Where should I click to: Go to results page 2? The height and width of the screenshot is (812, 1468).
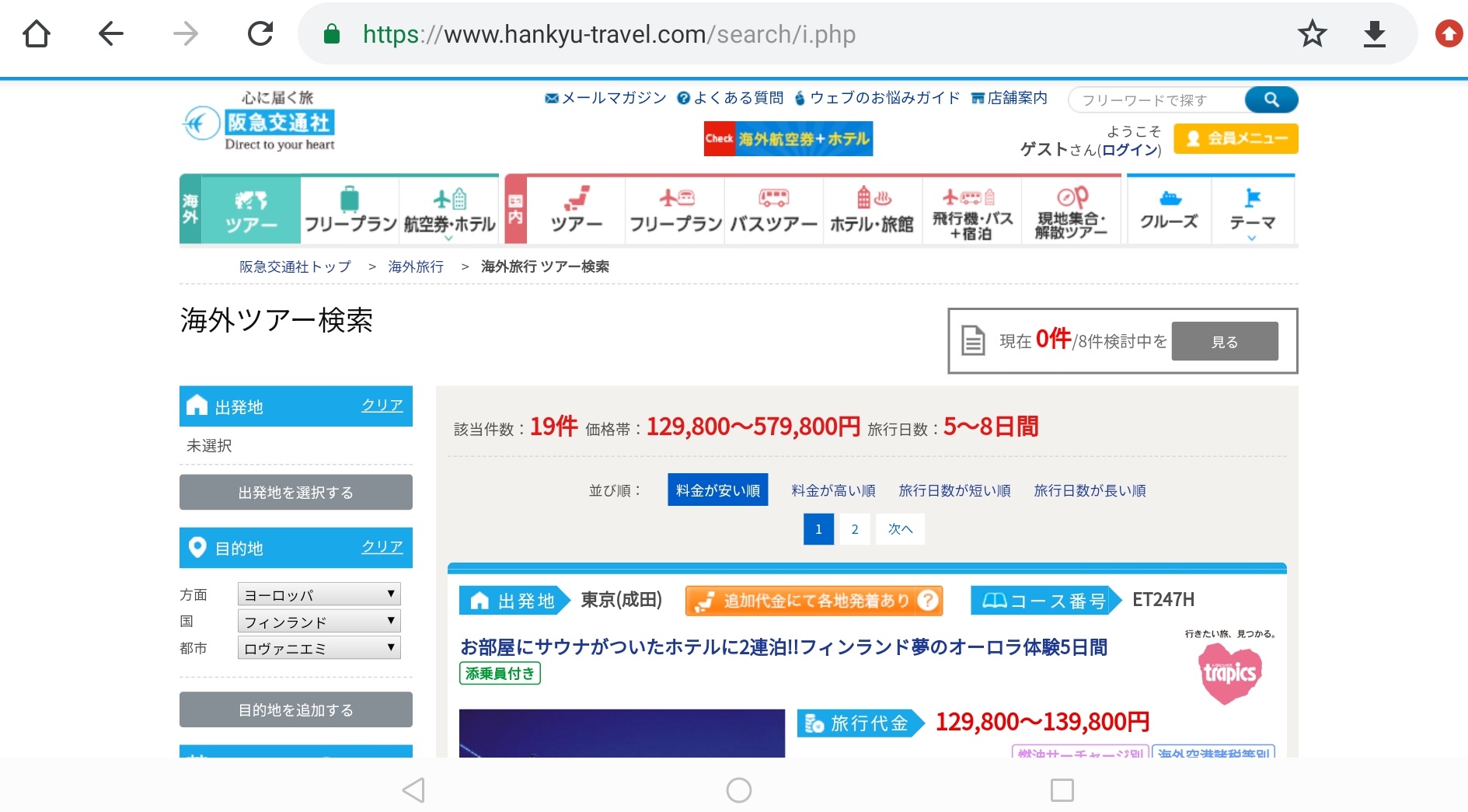[x=855, y=529]
